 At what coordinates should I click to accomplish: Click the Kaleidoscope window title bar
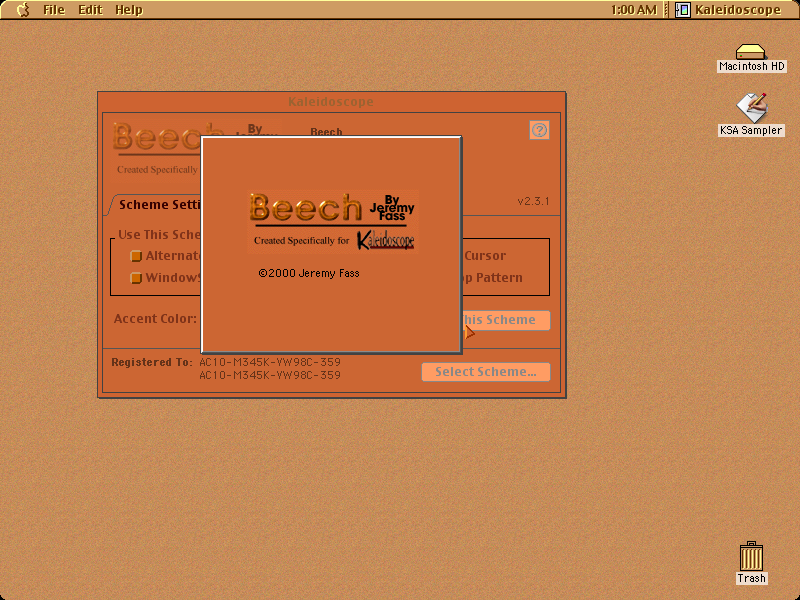(x=332, y=102)
